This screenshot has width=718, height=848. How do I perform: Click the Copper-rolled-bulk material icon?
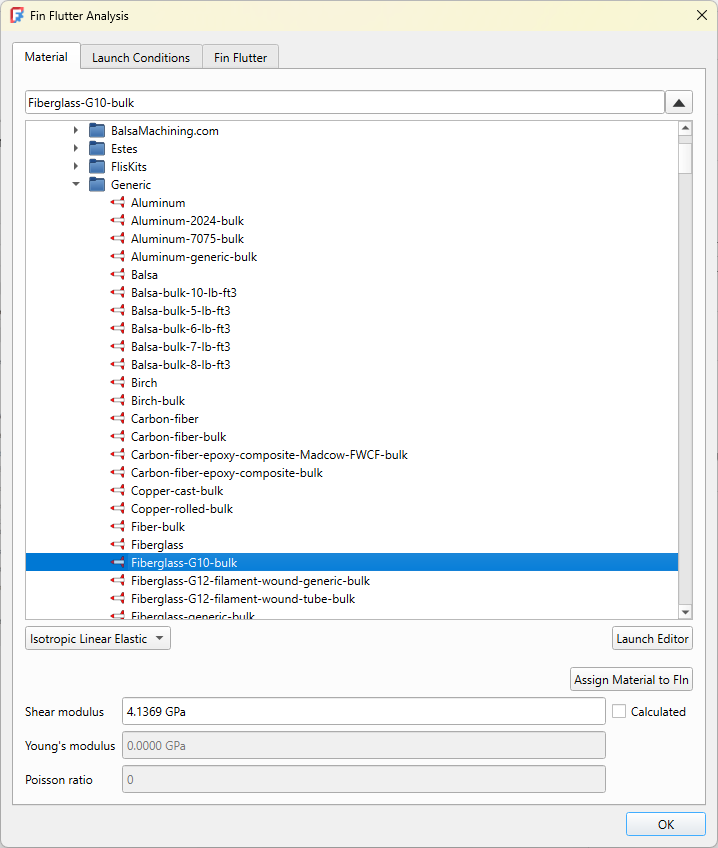pyautogui.click(x=117, y=509)
